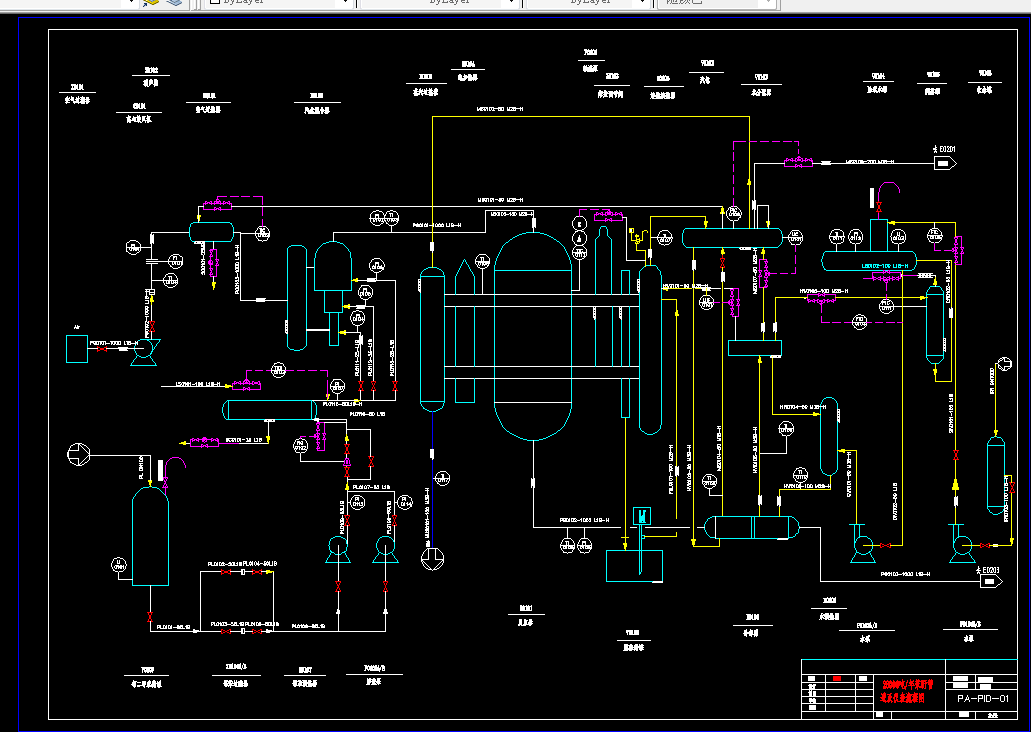This screenshot has width=1031, height=732.
Task: Click the tall narrow vessel at far right
Action: click(x=996, y=475)
